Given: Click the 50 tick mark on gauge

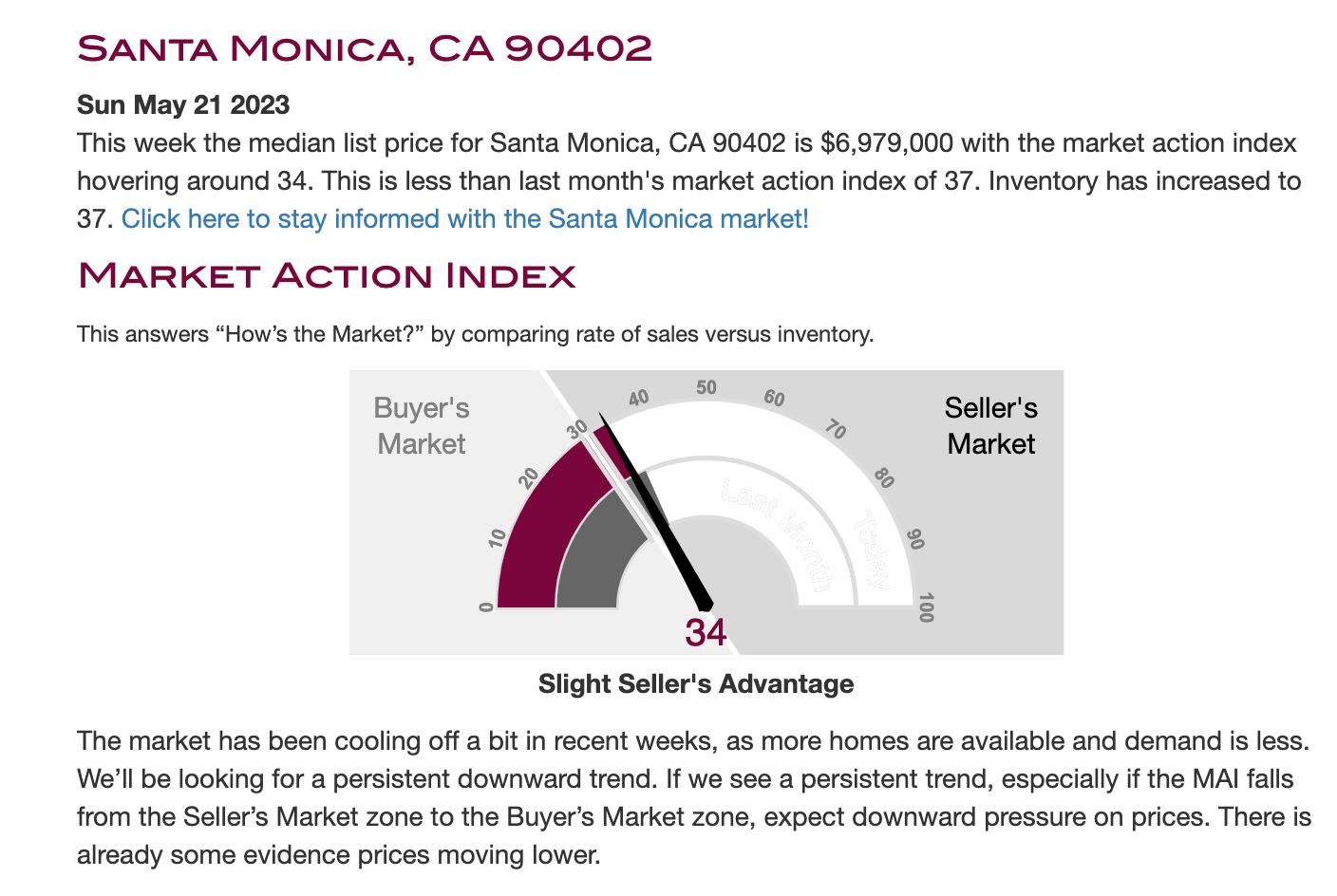Looking at the screenshot, I should pyautogui.click(x=706, y=387).
